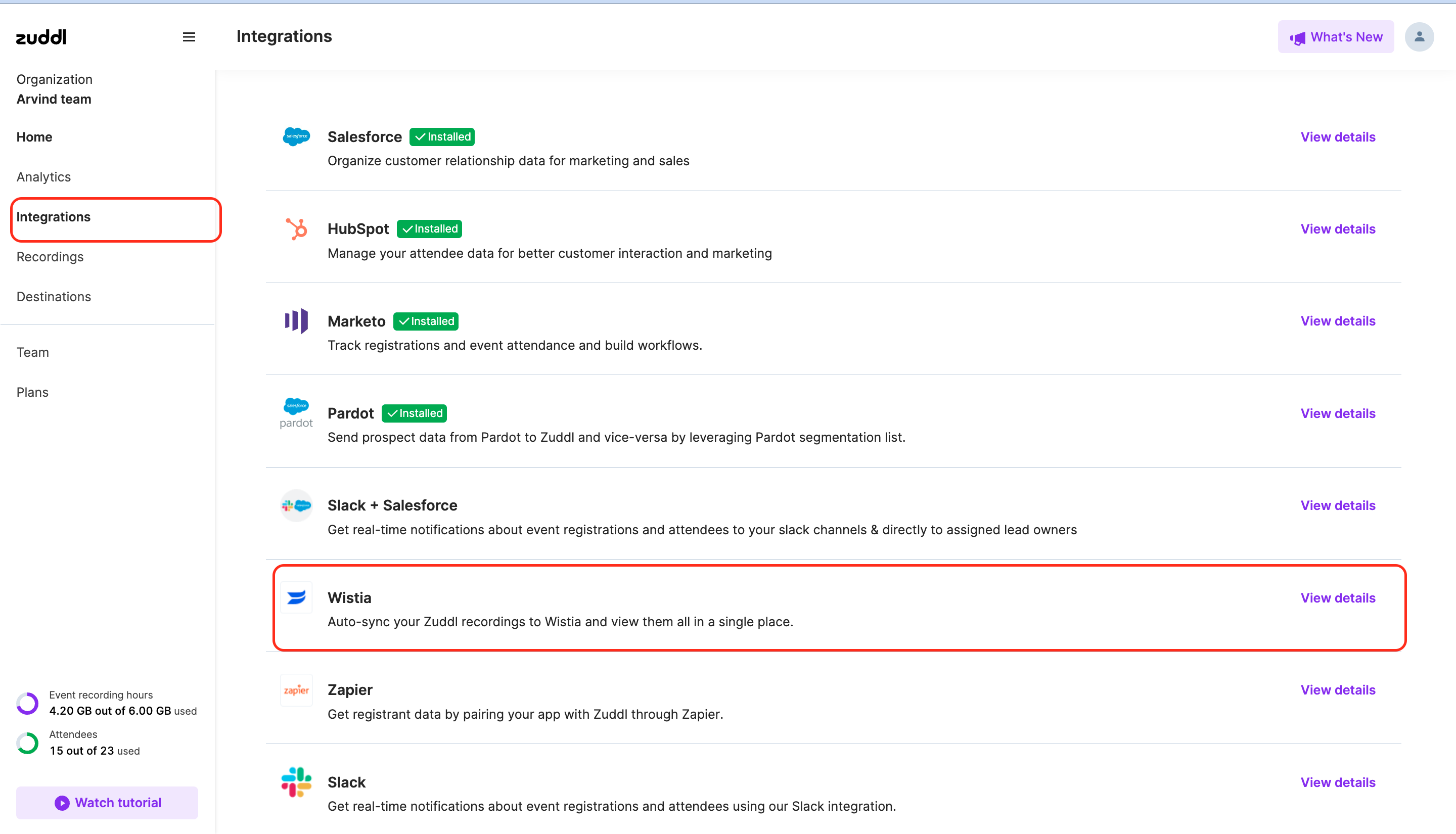
Task: Click the HubSpot integration icon
Action: 297,228
